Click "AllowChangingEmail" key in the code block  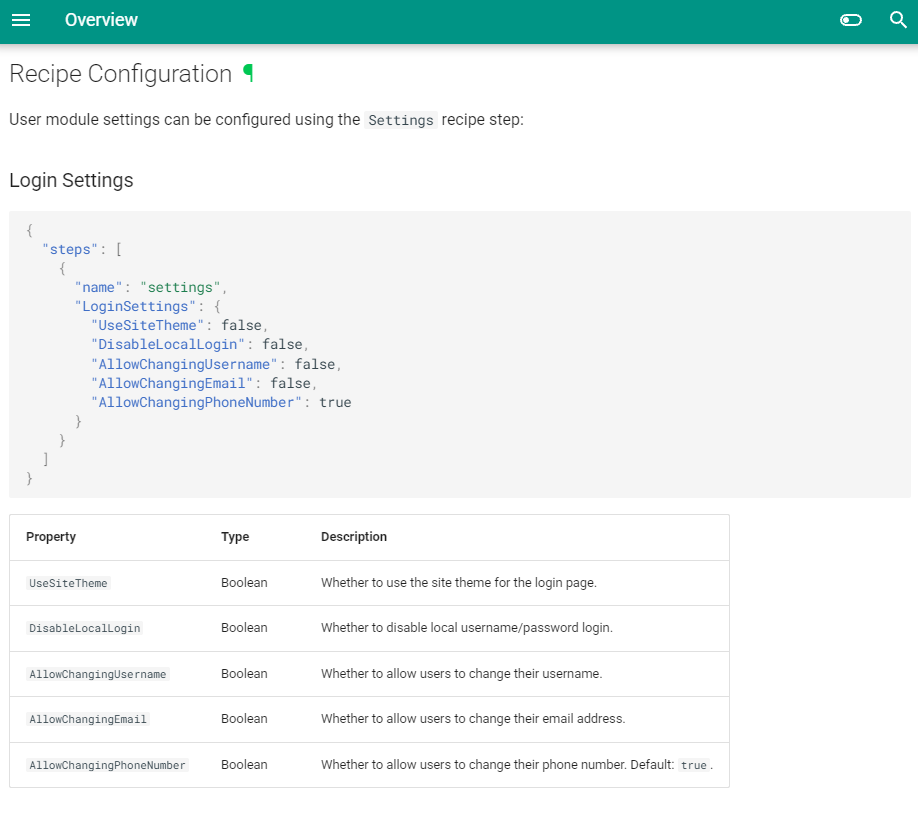pyautogui.click(x=172, y=383)
